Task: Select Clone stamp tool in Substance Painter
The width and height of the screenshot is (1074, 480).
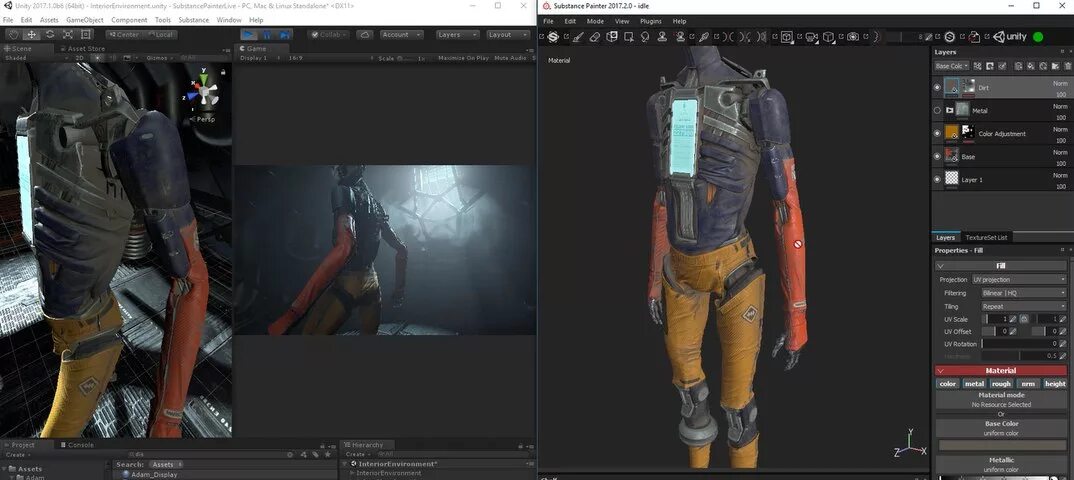Action: (662, 37)
